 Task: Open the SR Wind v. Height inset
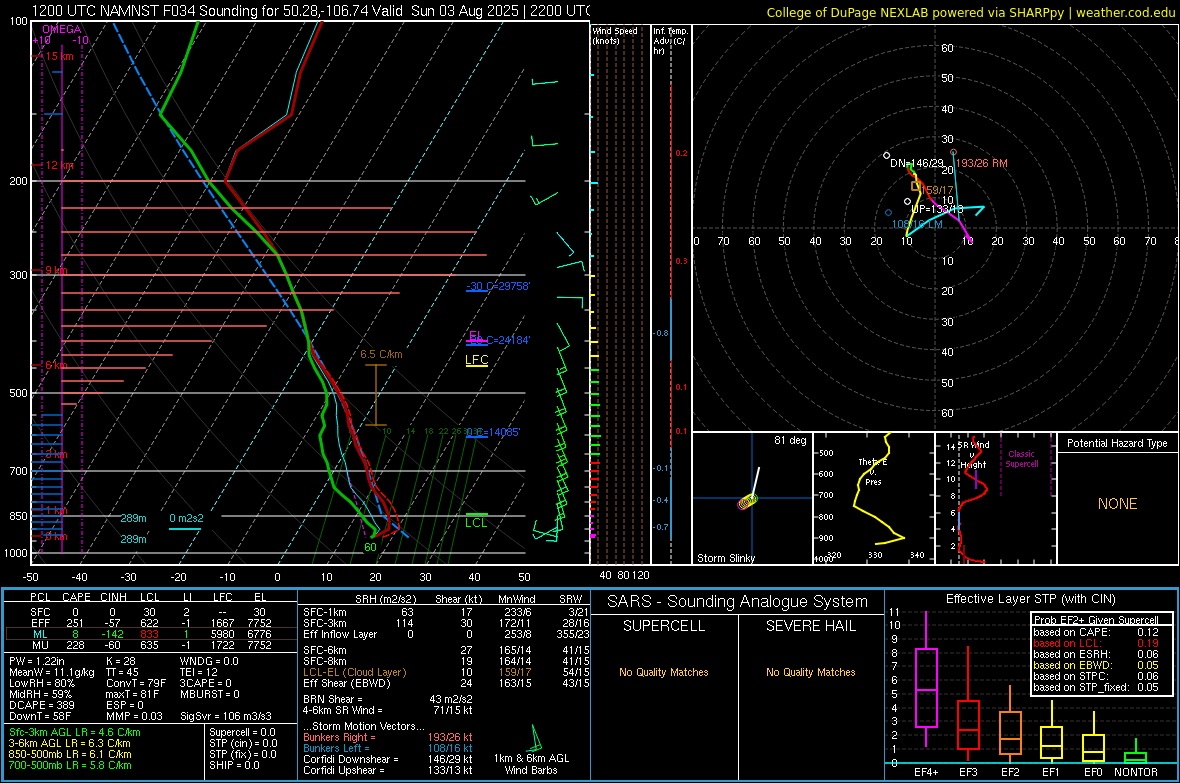pos(995,498)
